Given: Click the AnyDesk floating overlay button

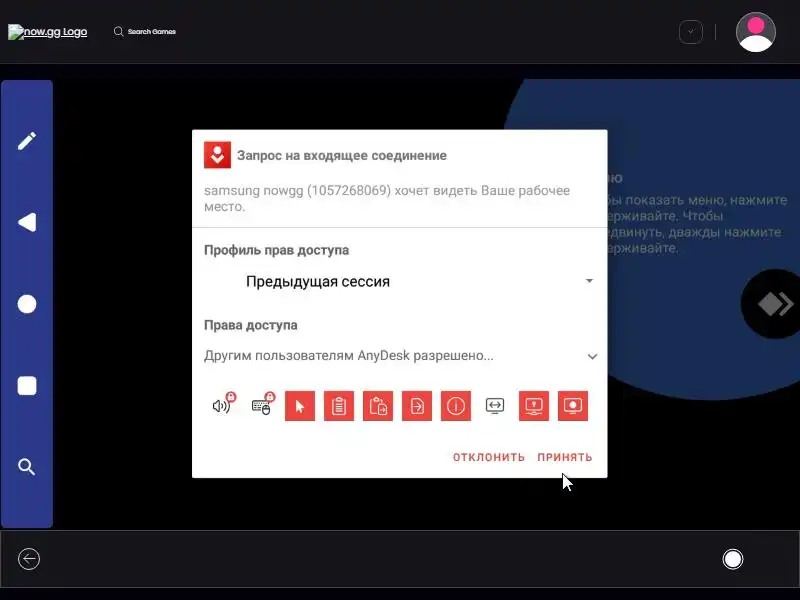Looking at the screenshot, I should [x=774, y=304].
